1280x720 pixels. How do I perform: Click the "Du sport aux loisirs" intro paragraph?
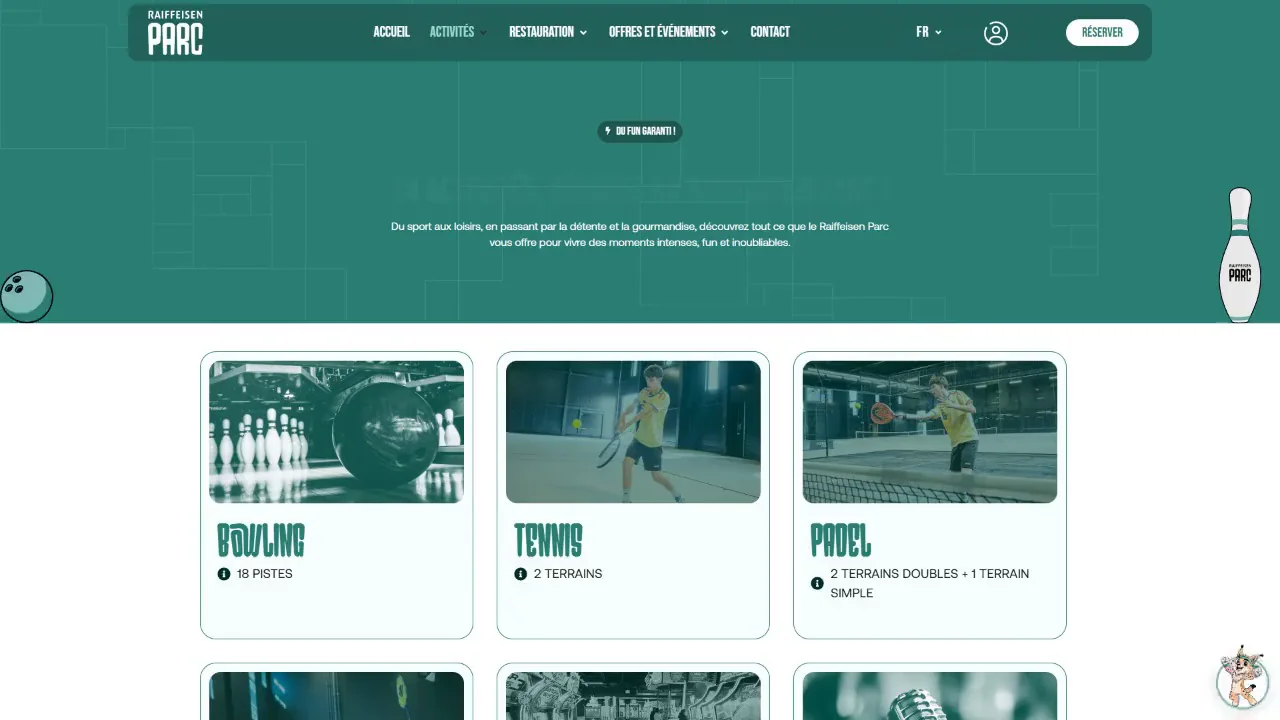tap(640, 234)
